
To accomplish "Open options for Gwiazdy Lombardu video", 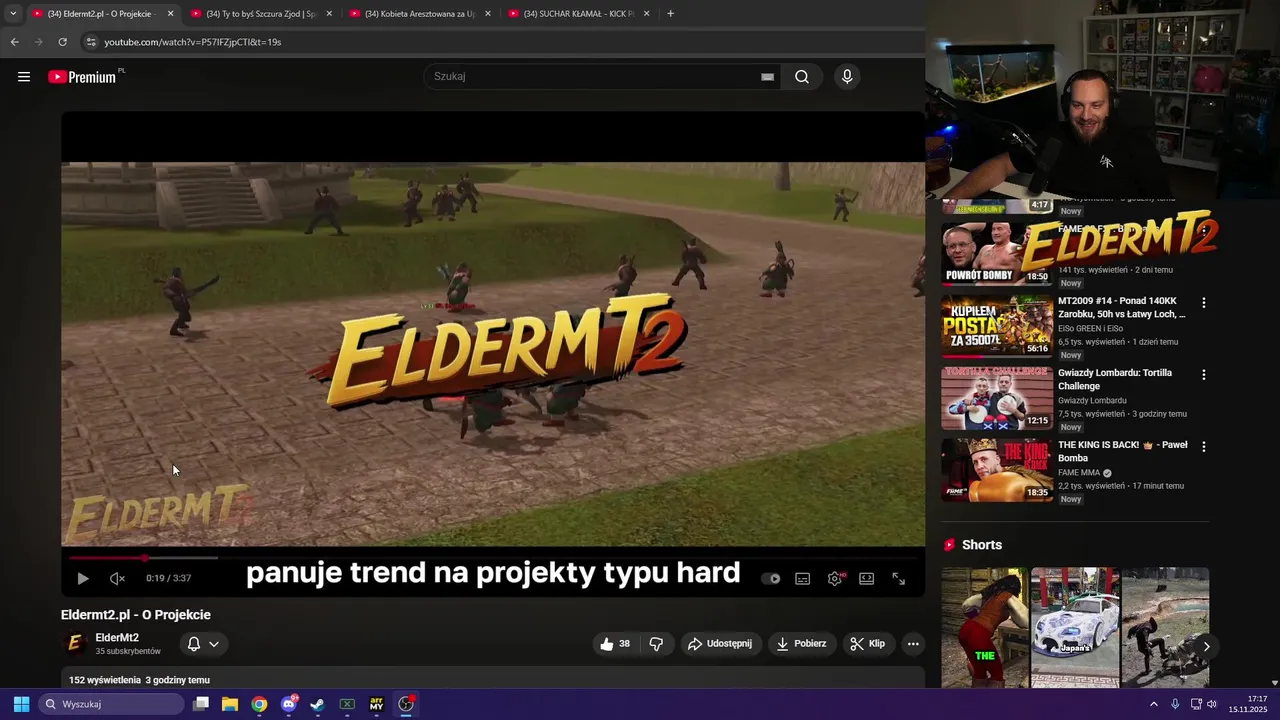I will pos(1203,375).
